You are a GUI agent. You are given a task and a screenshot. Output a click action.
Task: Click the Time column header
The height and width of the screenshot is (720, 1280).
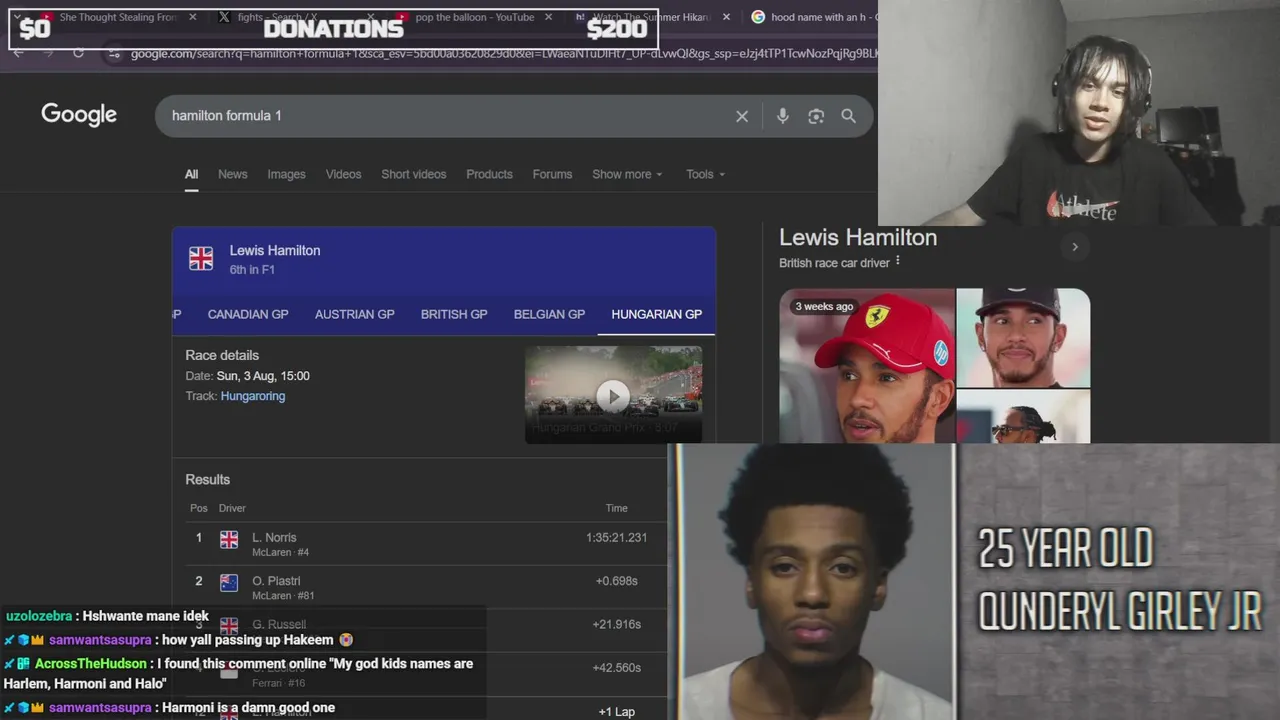coord(616,508)
